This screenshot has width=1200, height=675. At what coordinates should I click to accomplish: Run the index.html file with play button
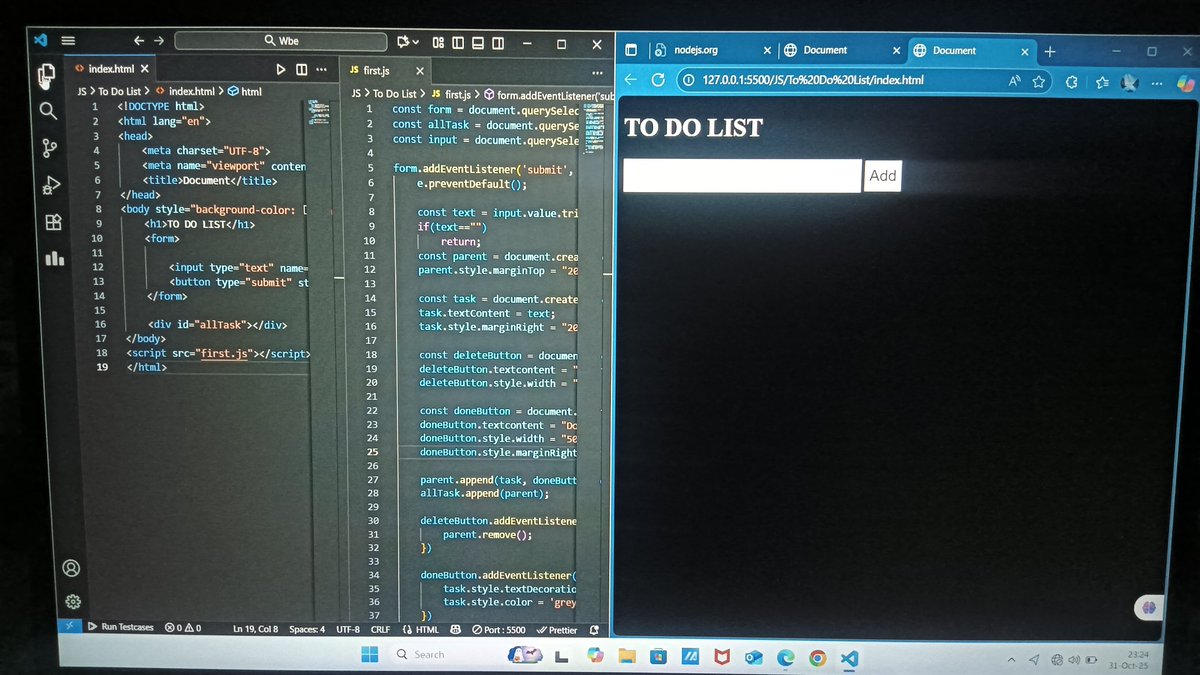pyautogui.click(x=281, y=69)
